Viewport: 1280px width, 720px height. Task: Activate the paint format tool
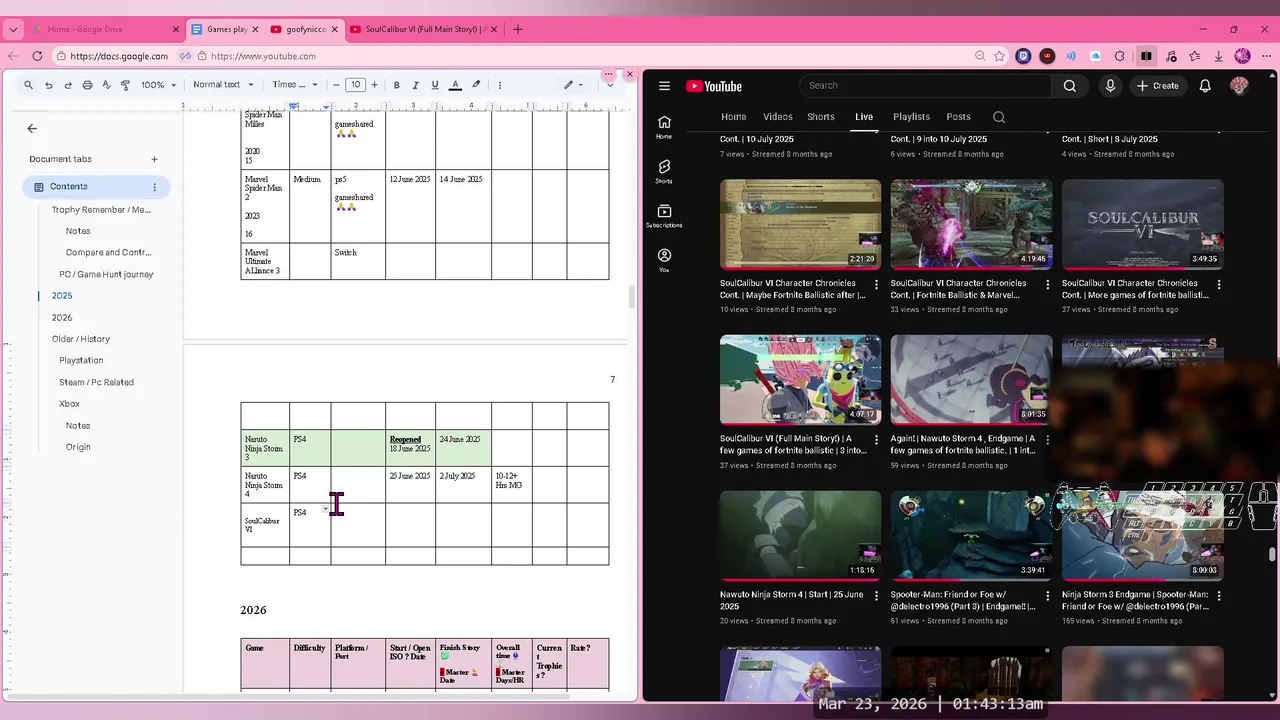[125, 85]
